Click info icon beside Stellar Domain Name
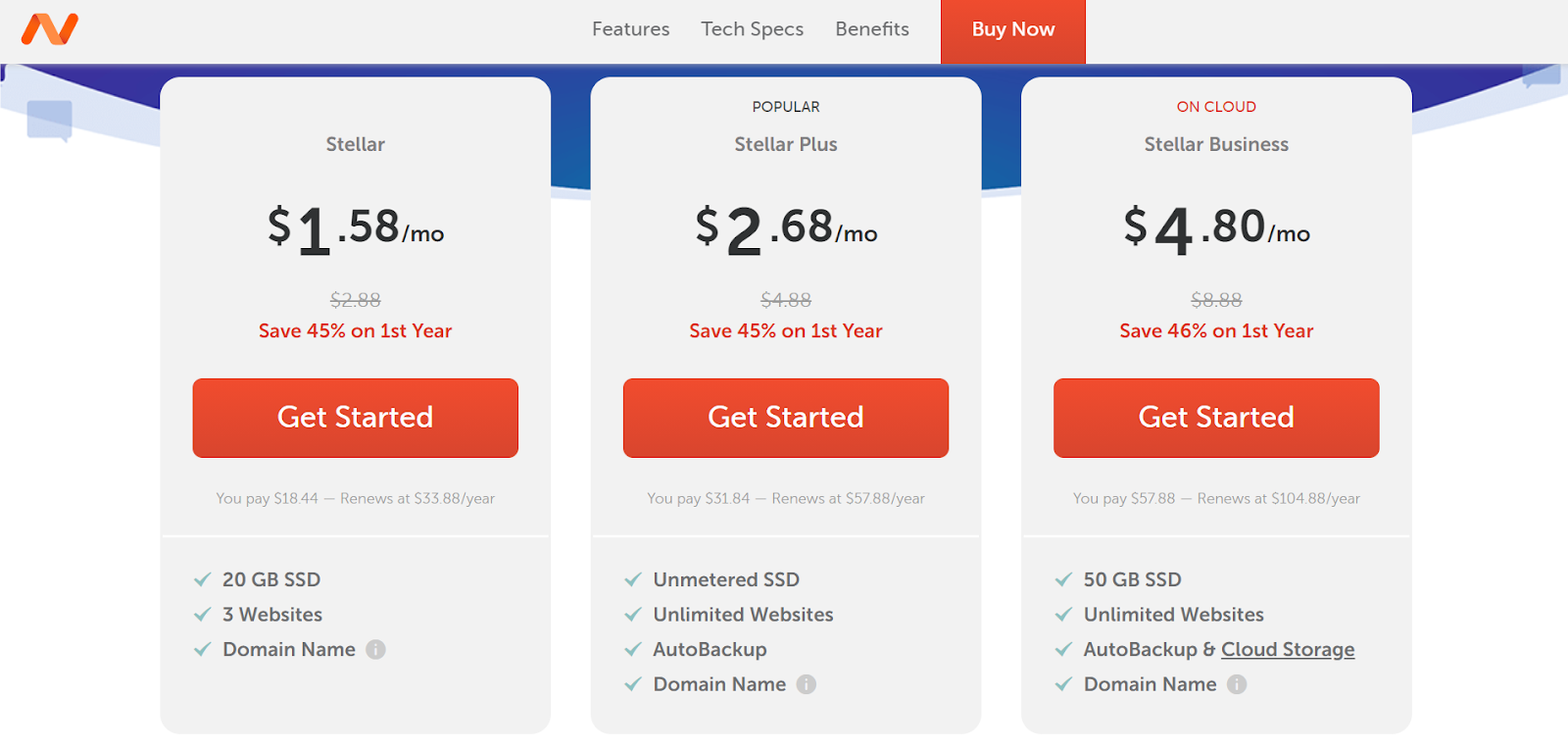This screenshot has width=1568, height=749. 375,649
